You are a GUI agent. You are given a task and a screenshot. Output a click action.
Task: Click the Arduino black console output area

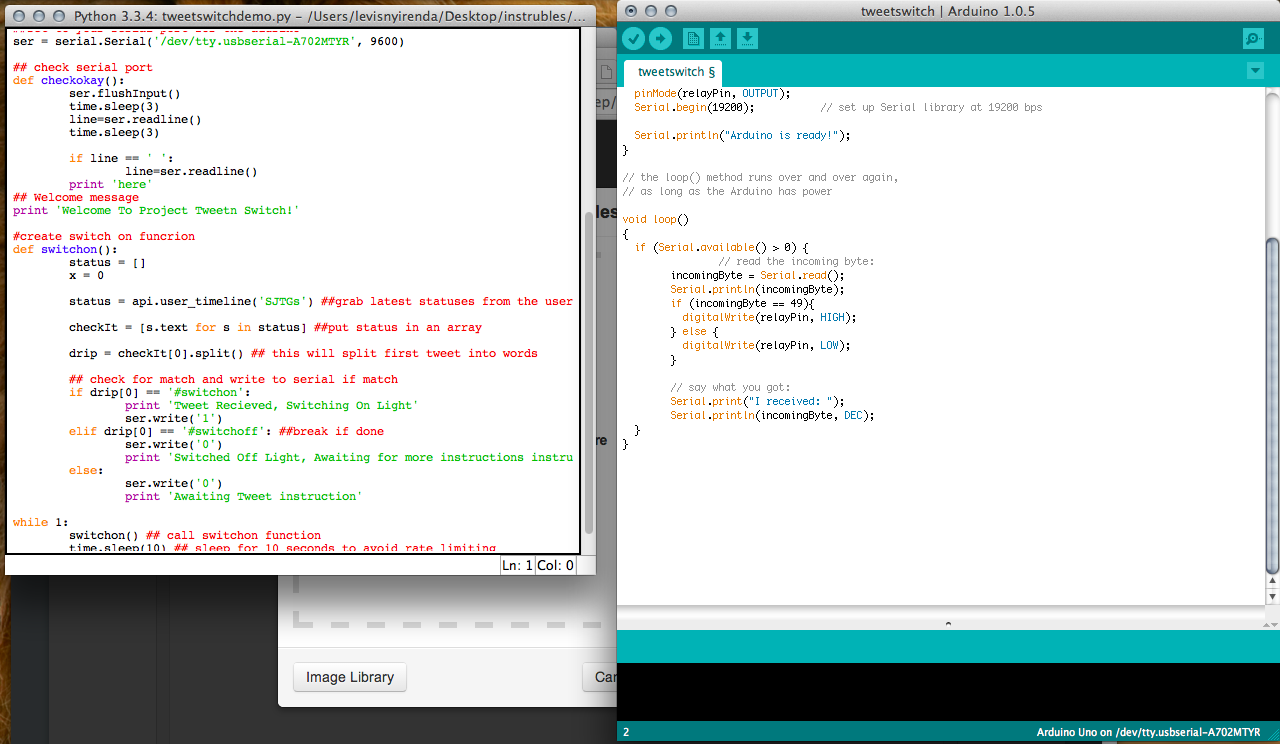[948, 692]
